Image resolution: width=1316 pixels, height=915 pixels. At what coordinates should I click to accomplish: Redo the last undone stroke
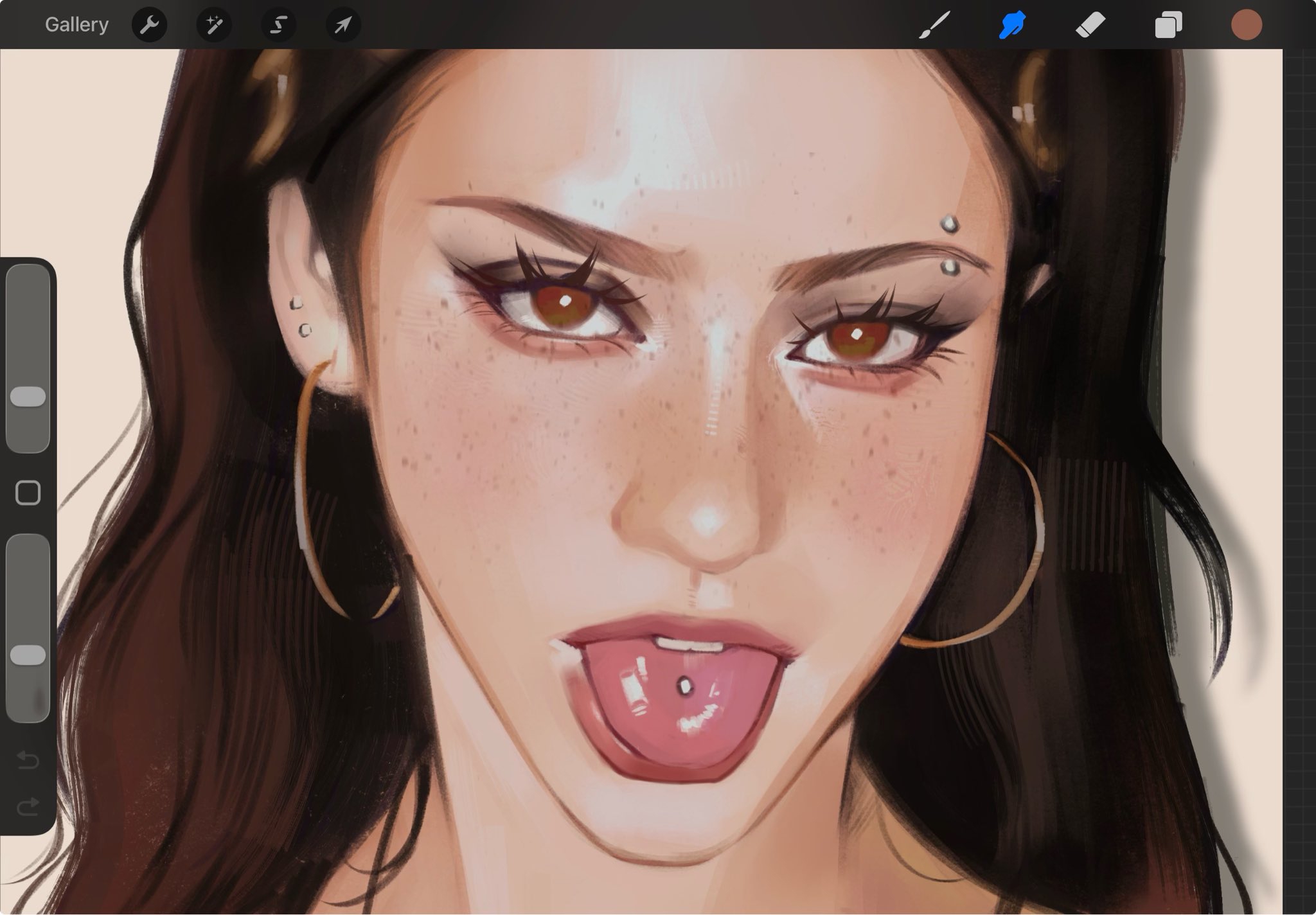click(28, 806)
